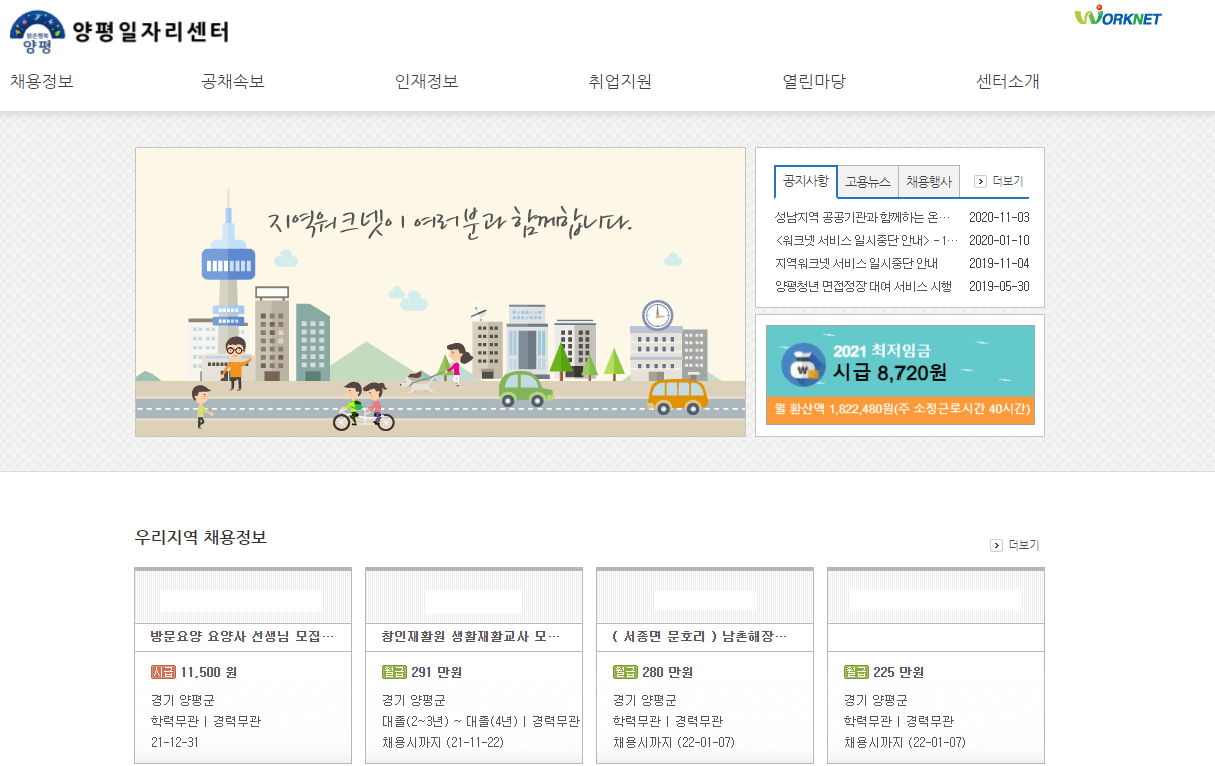Open the 인재정보 menu
The image size is (1215, 766).
click(427, 81)
